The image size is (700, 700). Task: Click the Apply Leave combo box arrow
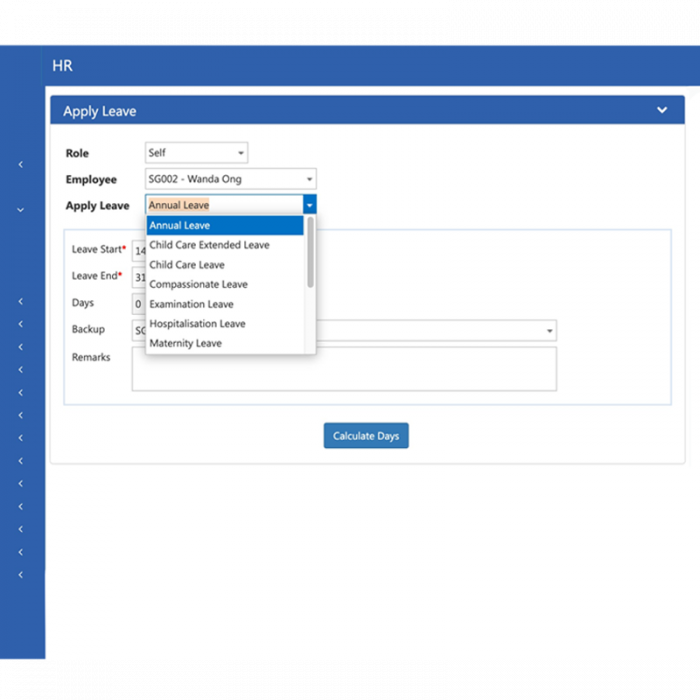[309, 205]
